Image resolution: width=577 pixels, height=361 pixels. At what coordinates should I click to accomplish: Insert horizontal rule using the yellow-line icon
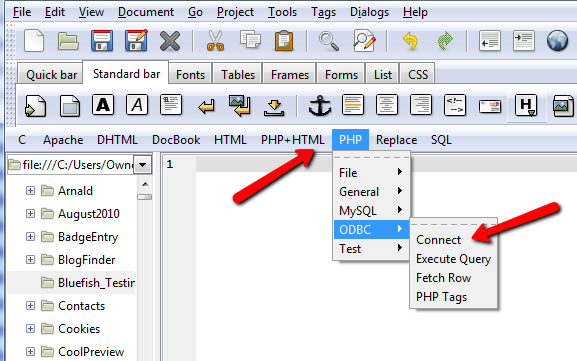(x=353, y=105)
